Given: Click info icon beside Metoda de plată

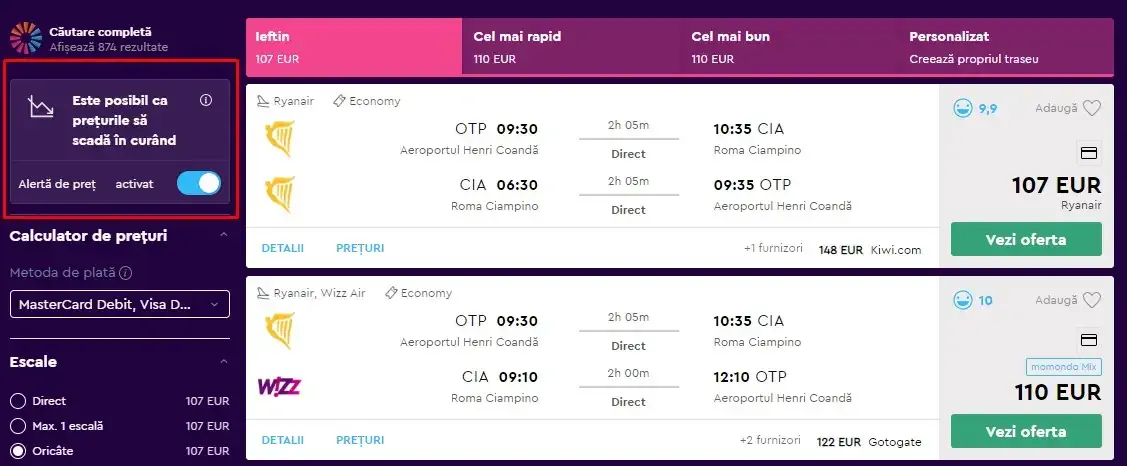Looking at the screenshot, I should [126, 273].
